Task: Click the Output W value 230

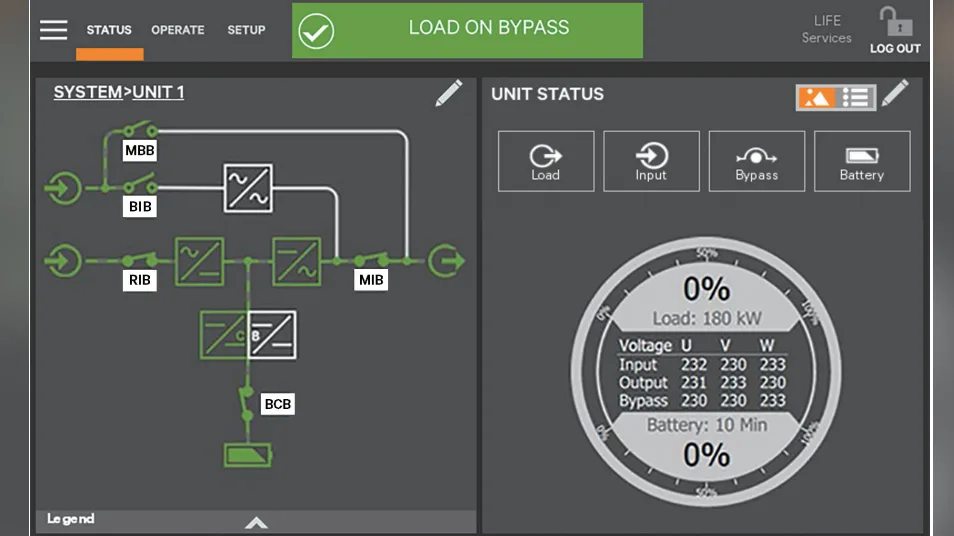Action: (773, 383)
